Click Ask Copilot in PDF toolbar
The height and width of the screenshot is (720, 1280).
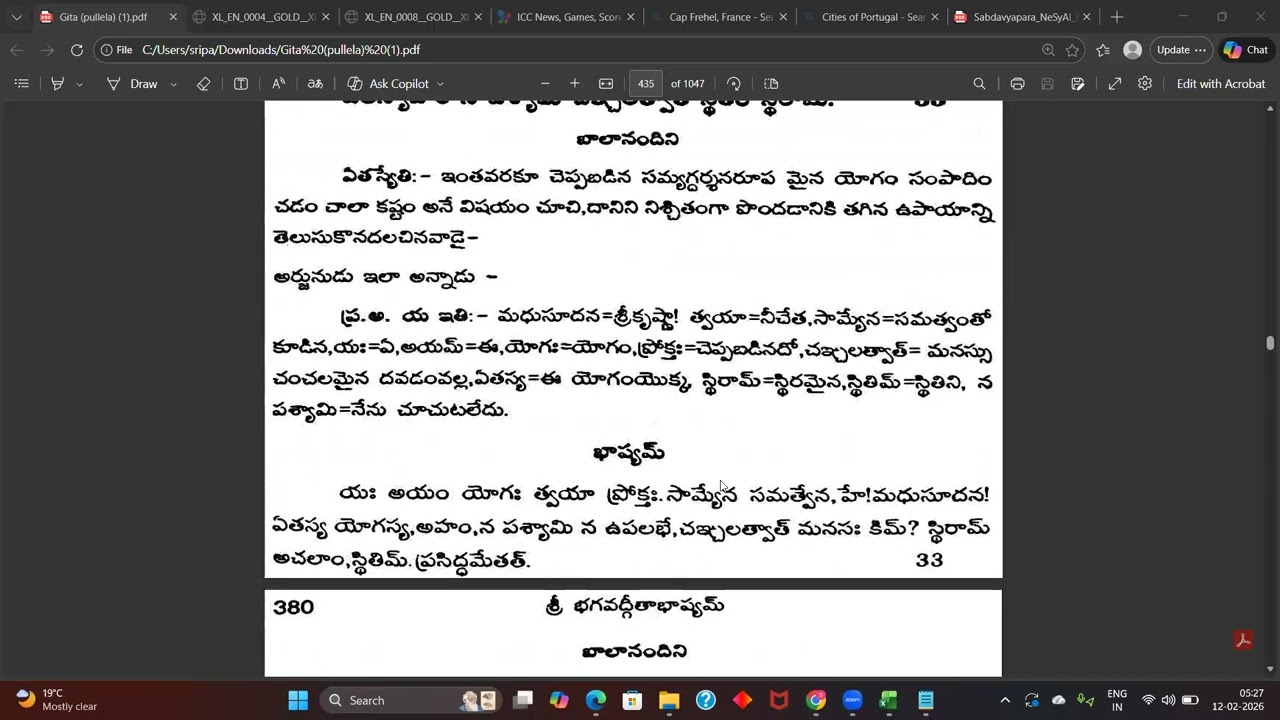pos(388,84)
